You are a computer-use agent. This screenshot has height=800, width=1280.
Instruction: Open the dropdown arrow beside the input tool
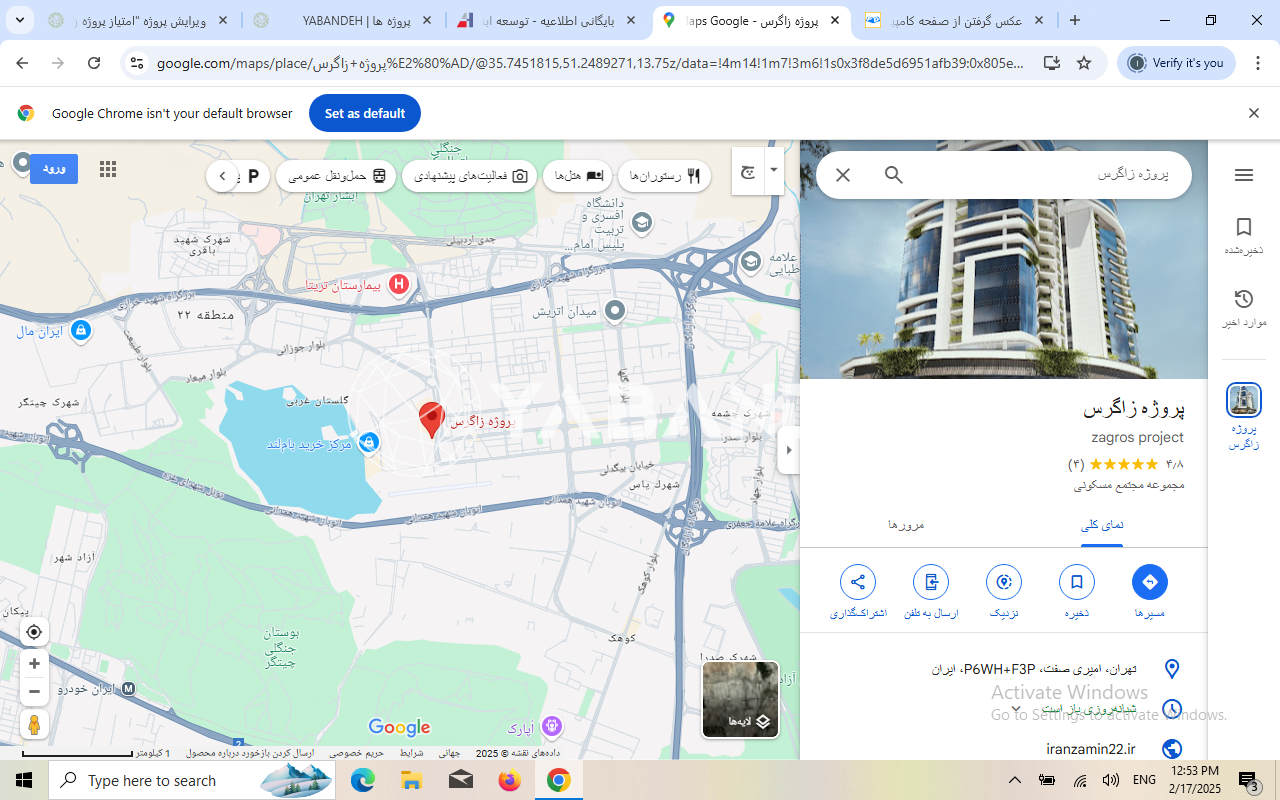tap(773, 170)
